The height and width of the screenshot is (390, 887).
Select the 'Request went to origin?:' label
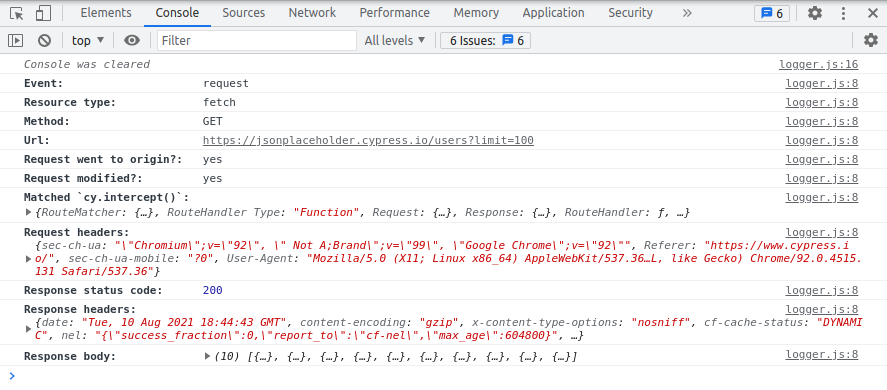pyautogui.click(x=103, y=160)
